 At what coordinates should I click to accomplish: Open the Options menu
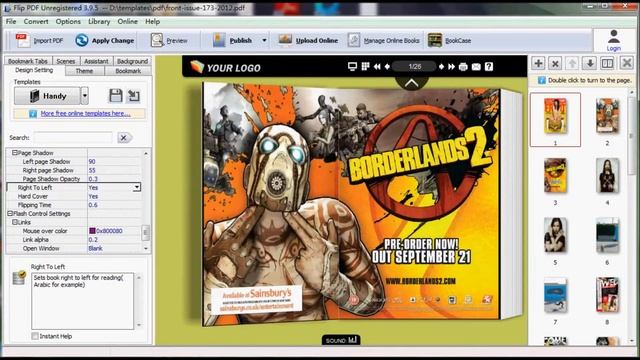tap(68, 22)
